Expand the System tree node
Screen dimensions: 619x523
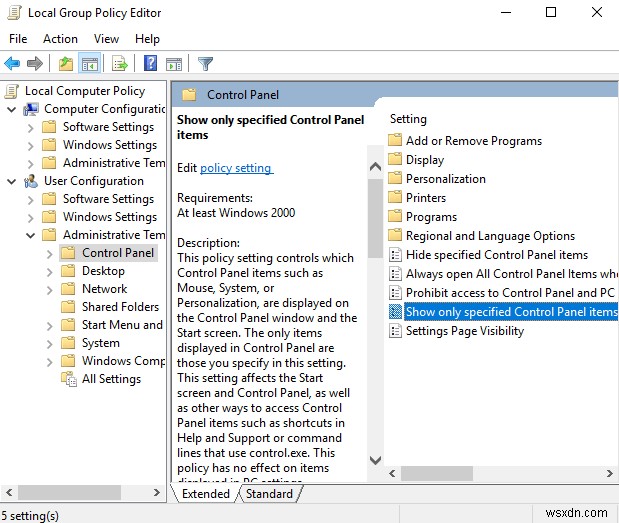pos(49,344)
